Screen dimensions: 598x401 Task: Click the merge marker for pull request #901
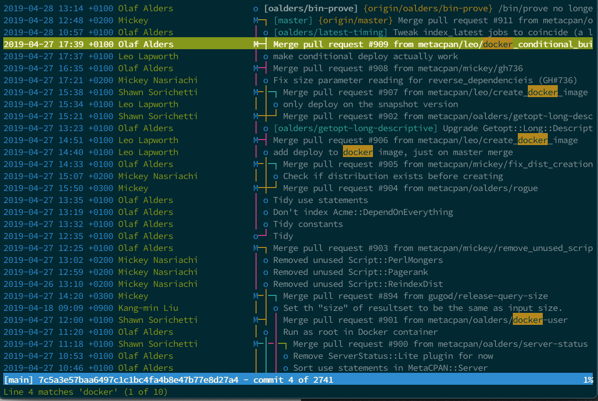coord(256,320)
